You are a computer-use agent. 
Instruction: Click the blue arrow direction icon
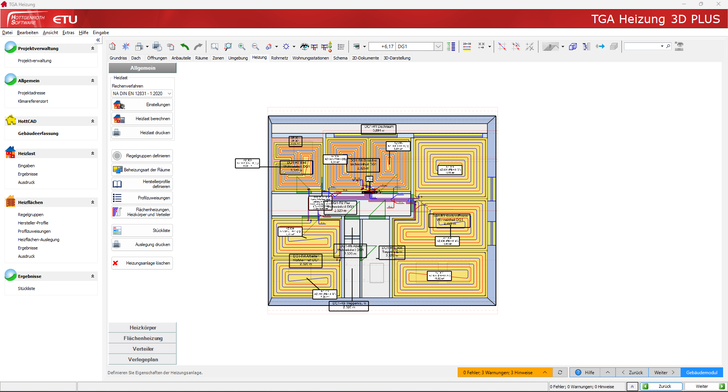(600, 46)
